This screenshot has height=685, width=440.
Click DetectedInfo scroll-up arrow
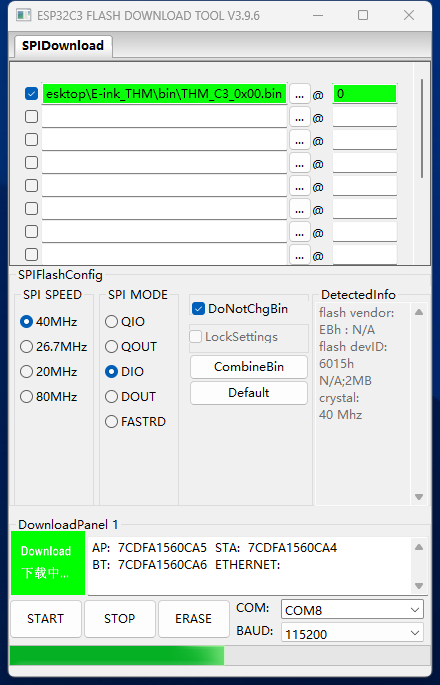point(419,312)
